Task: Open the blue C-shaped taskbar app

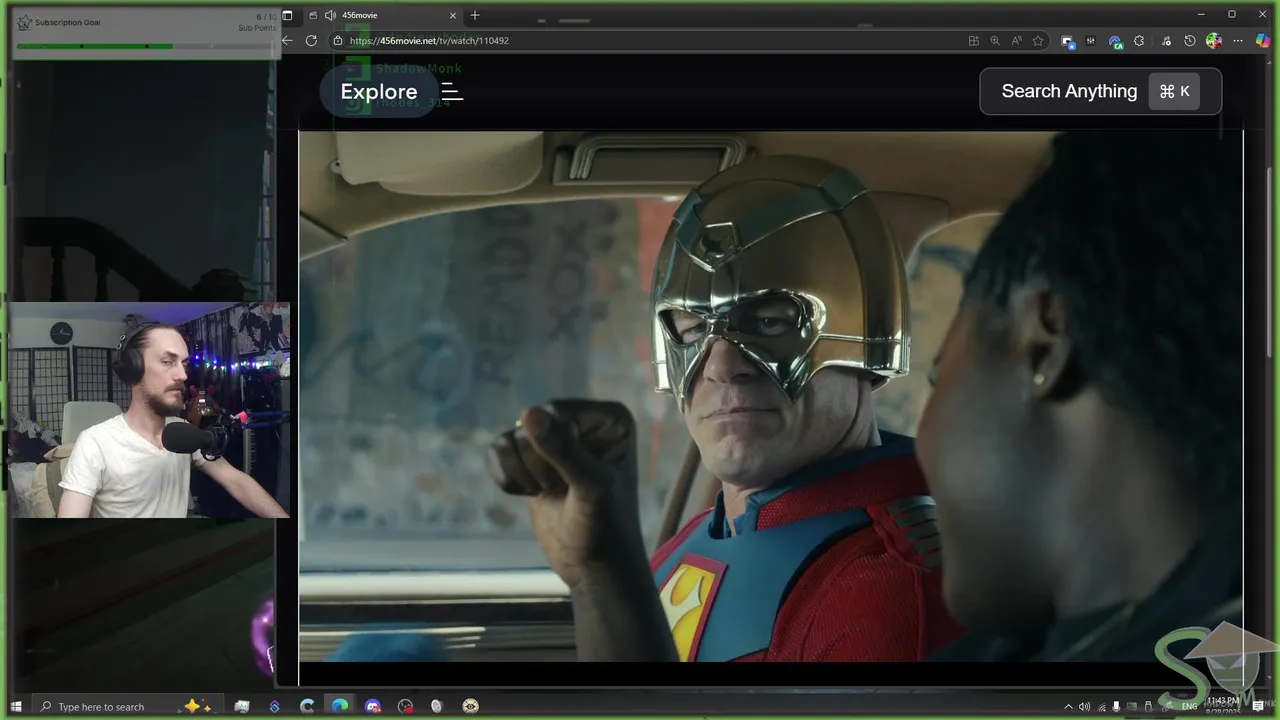Action: [307, 706]
